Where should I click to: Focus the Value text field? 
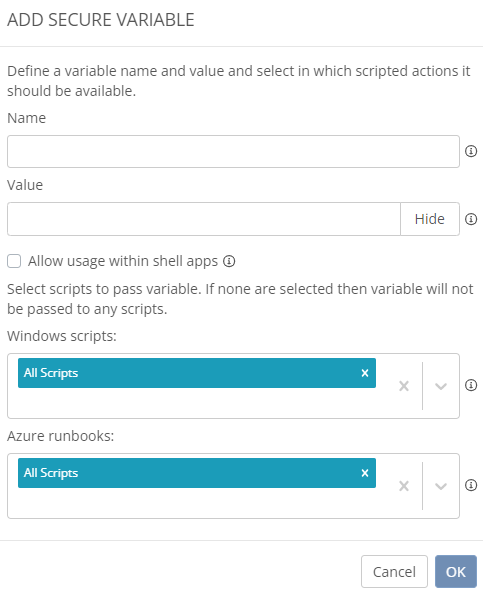click(204, 219)
